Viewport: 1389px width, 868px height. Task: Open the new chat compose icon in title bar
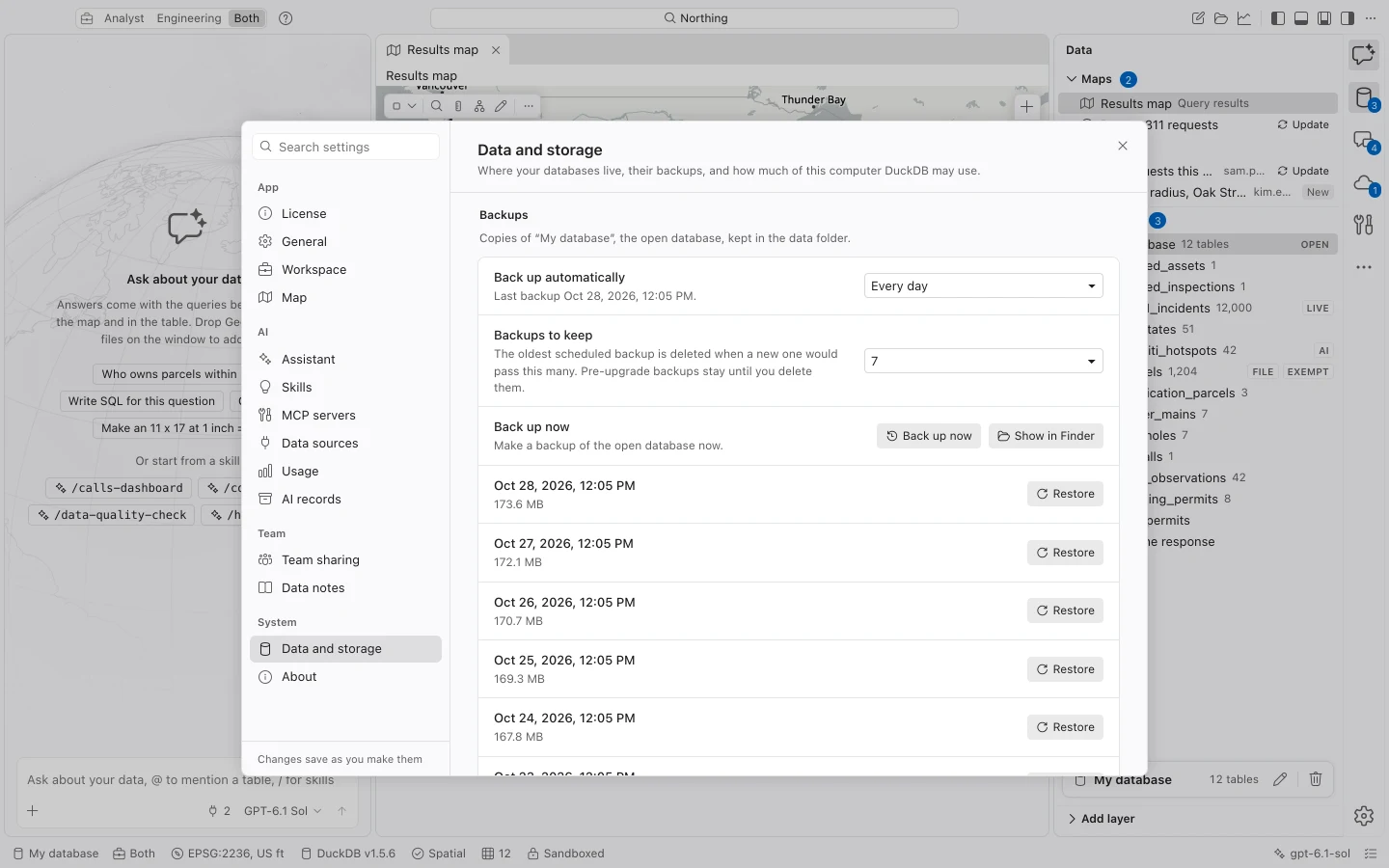tap(1198, 18)
